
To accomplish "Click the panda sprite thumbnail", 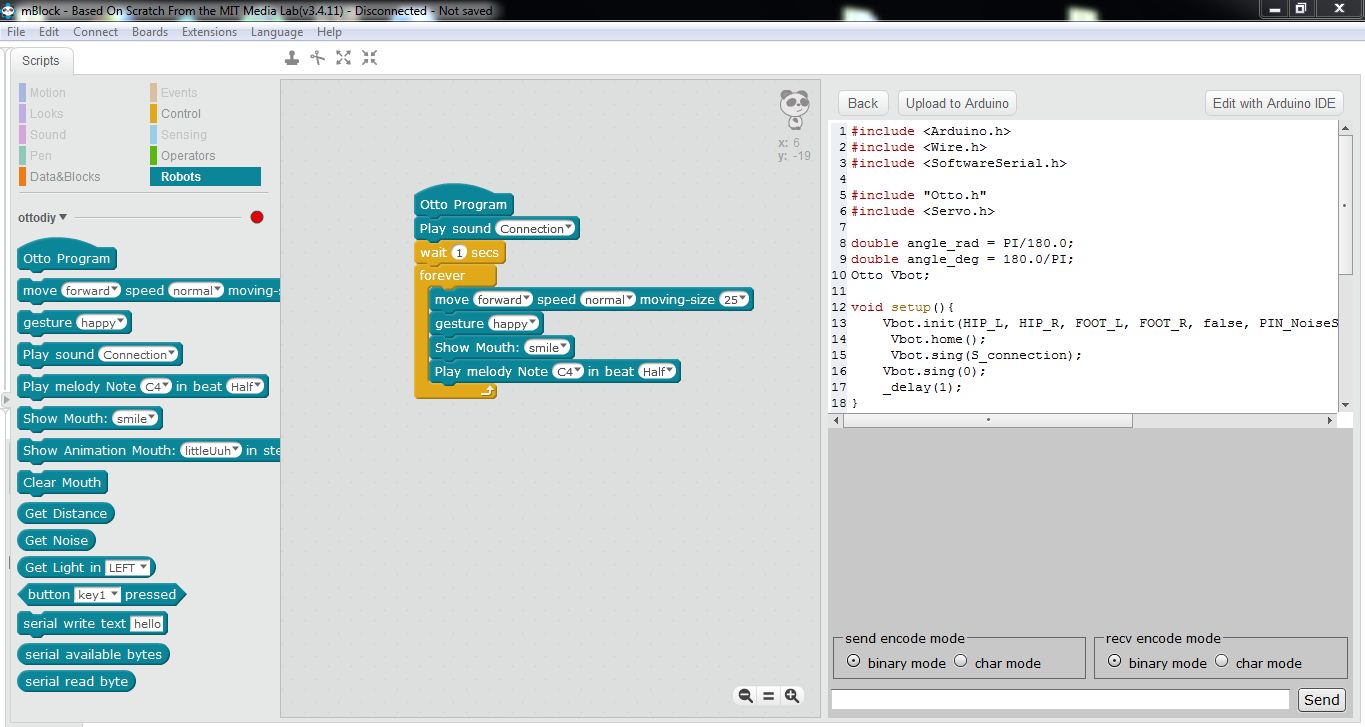I will pos(795,109).
